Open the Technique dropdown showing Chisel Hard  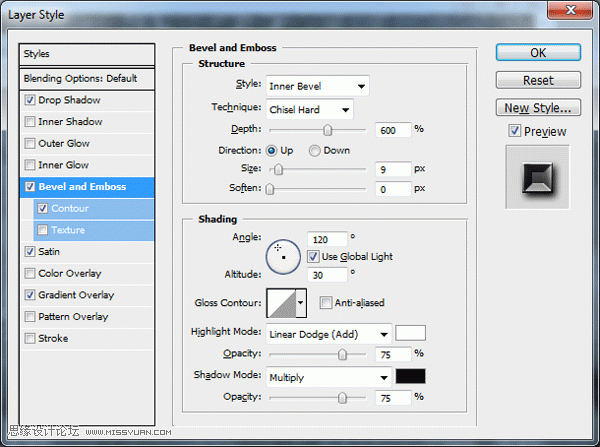[310, 109]
